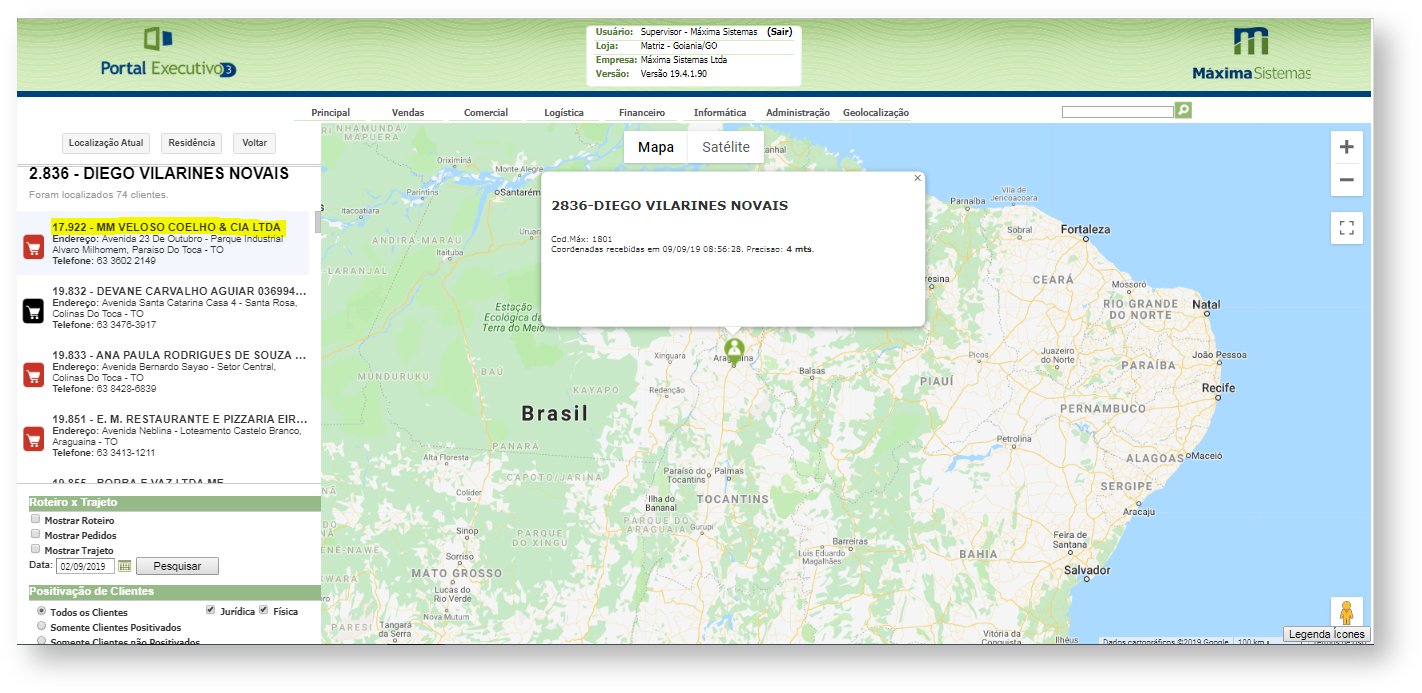Click the Brasil country label on map
The width and height of the screenshot is (1422, 693).
(x=555, y=413)
